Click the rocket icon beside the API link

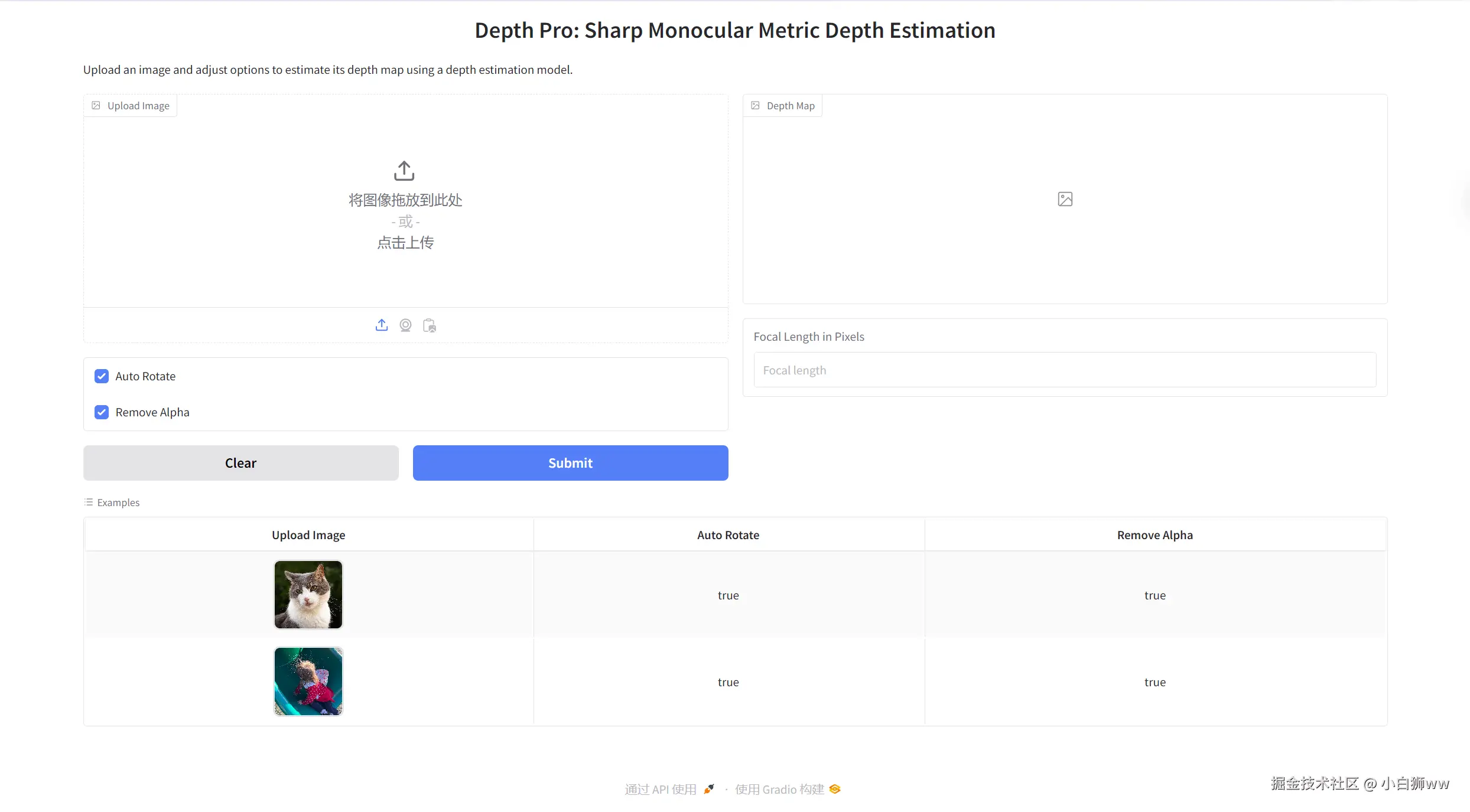click(709, 789)
